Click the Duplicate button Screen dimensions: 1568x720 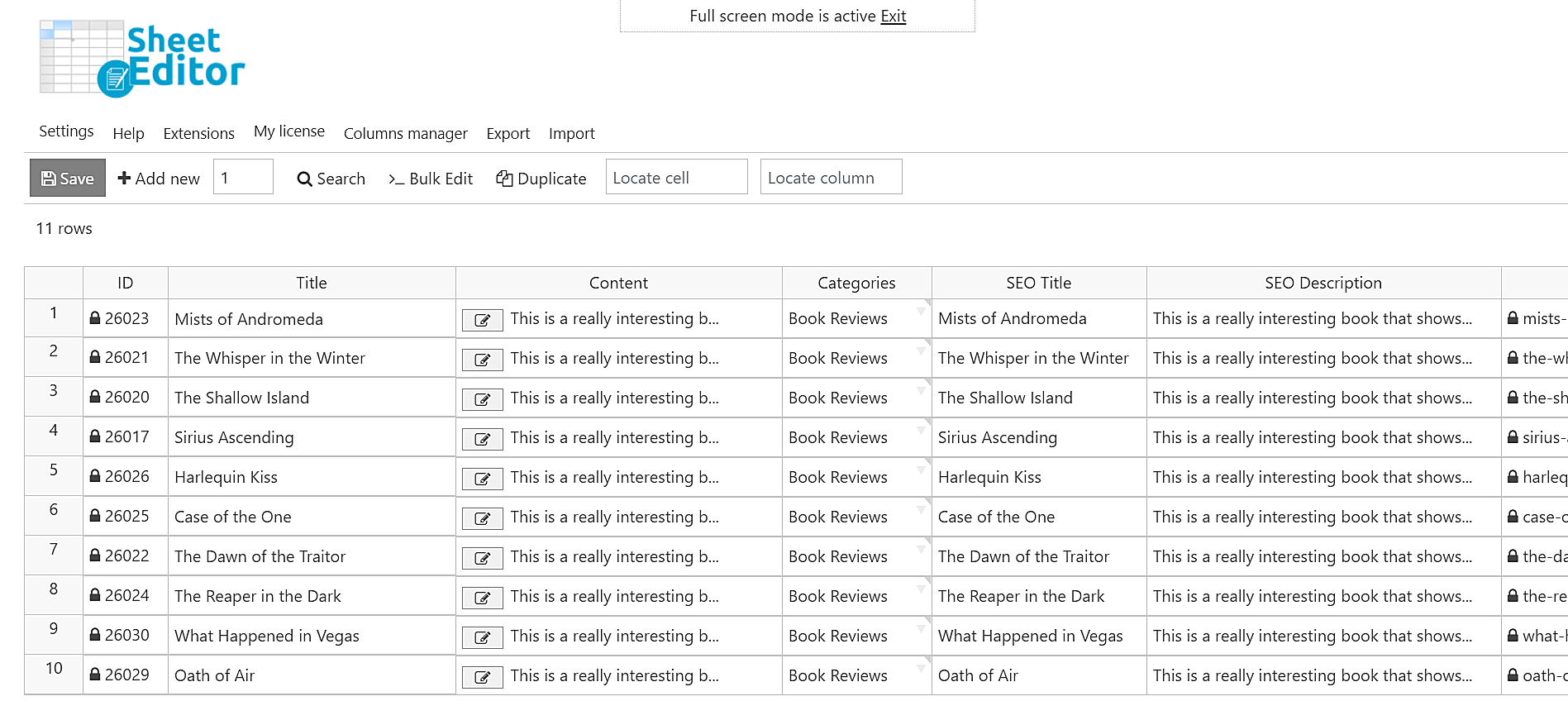(541, 179)
